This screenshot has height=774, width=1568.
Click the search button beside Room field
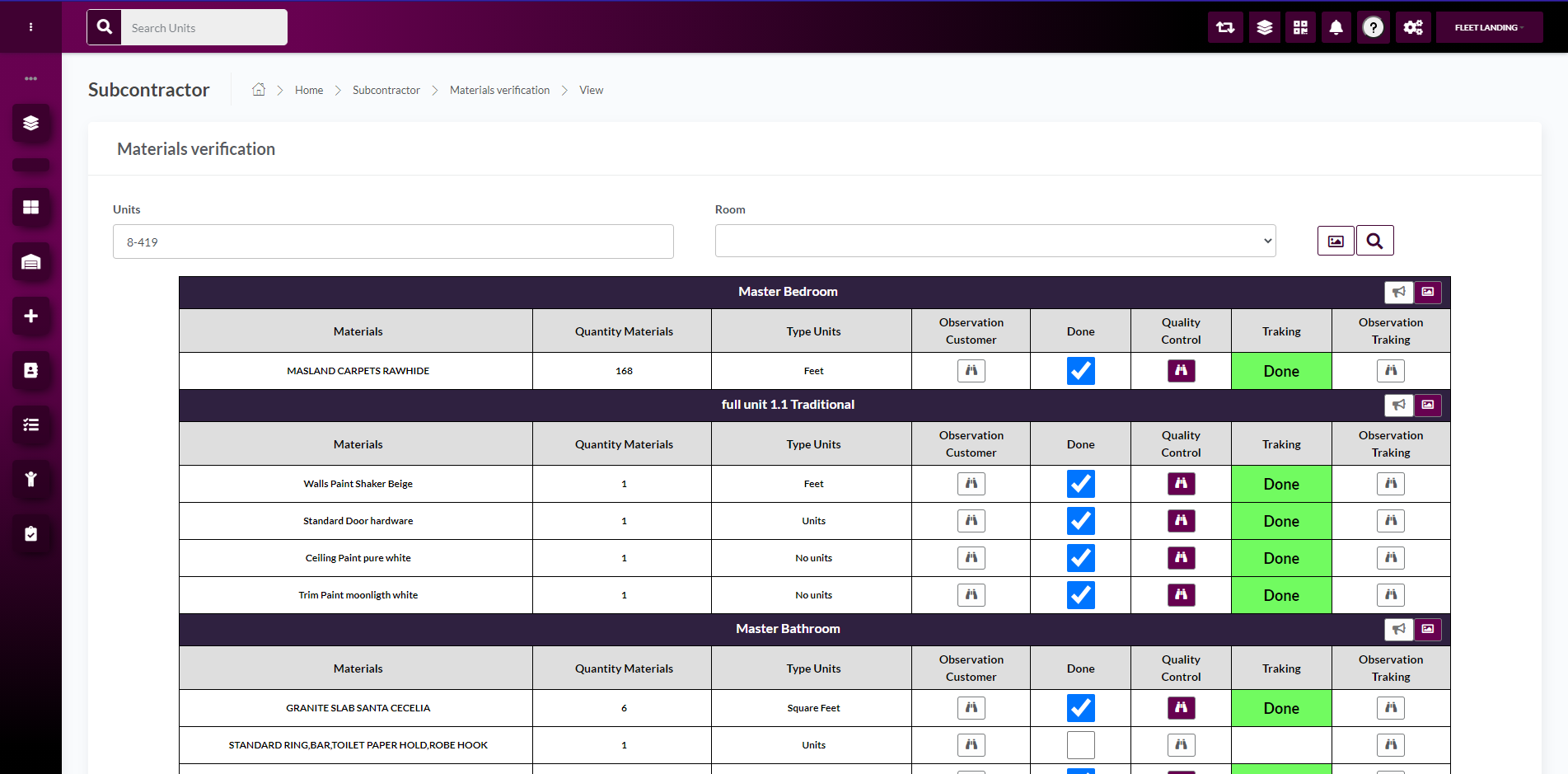tap(1374, 241)
